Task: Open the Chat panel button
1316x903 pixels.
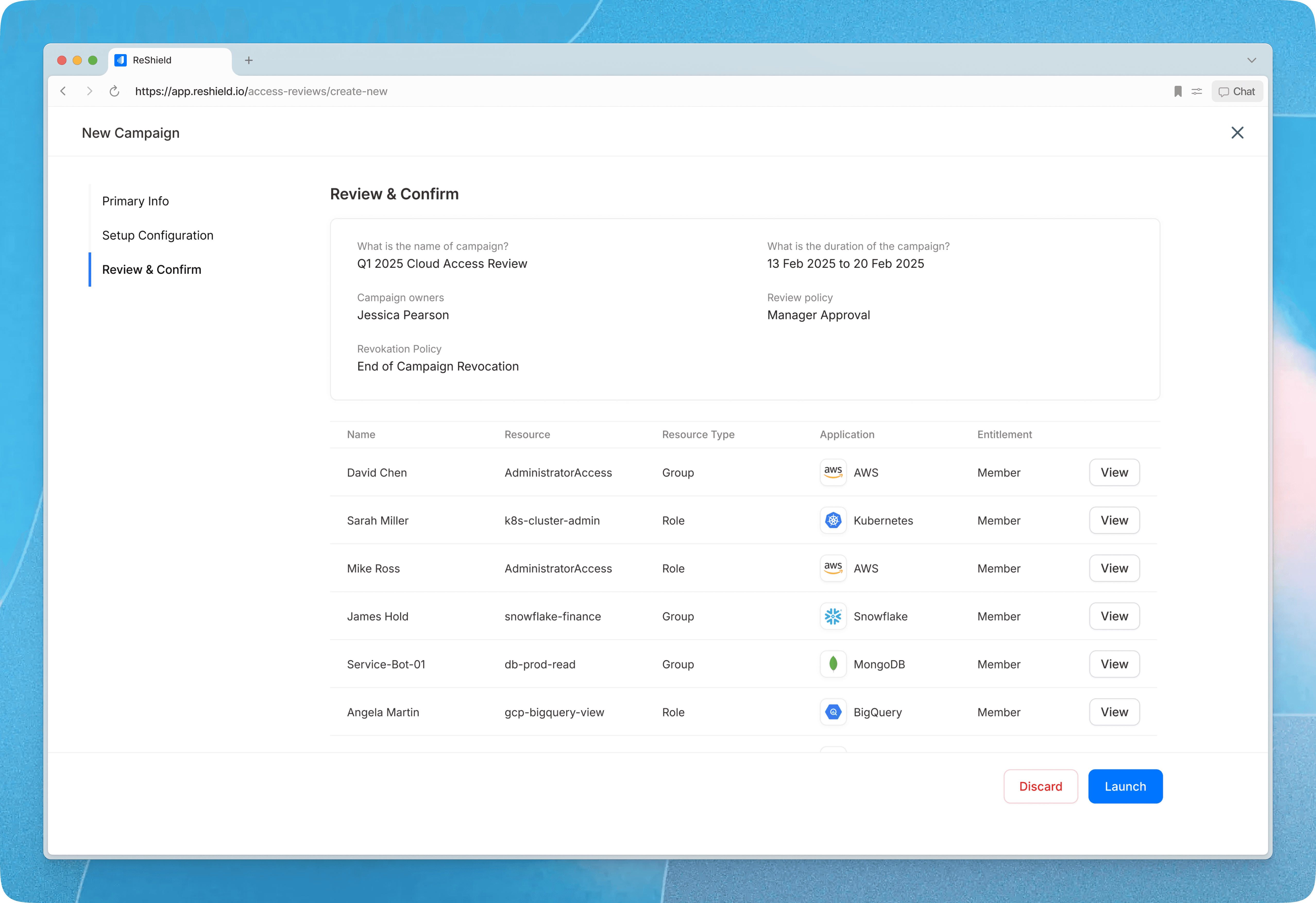Action: click(1237, 91)
